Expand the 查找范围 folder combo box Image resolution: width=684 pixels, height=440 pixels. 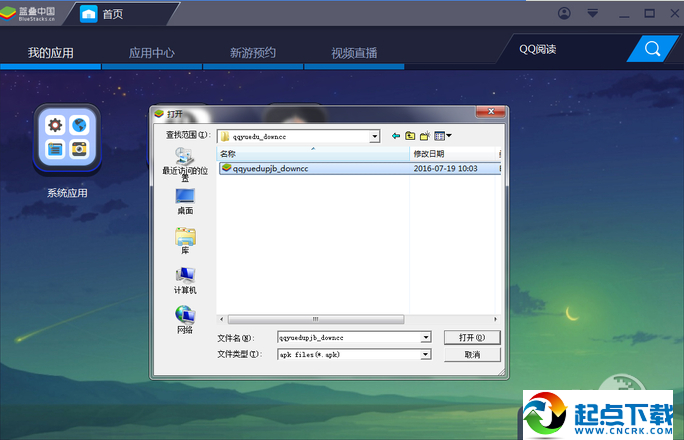tap(374, 136)
